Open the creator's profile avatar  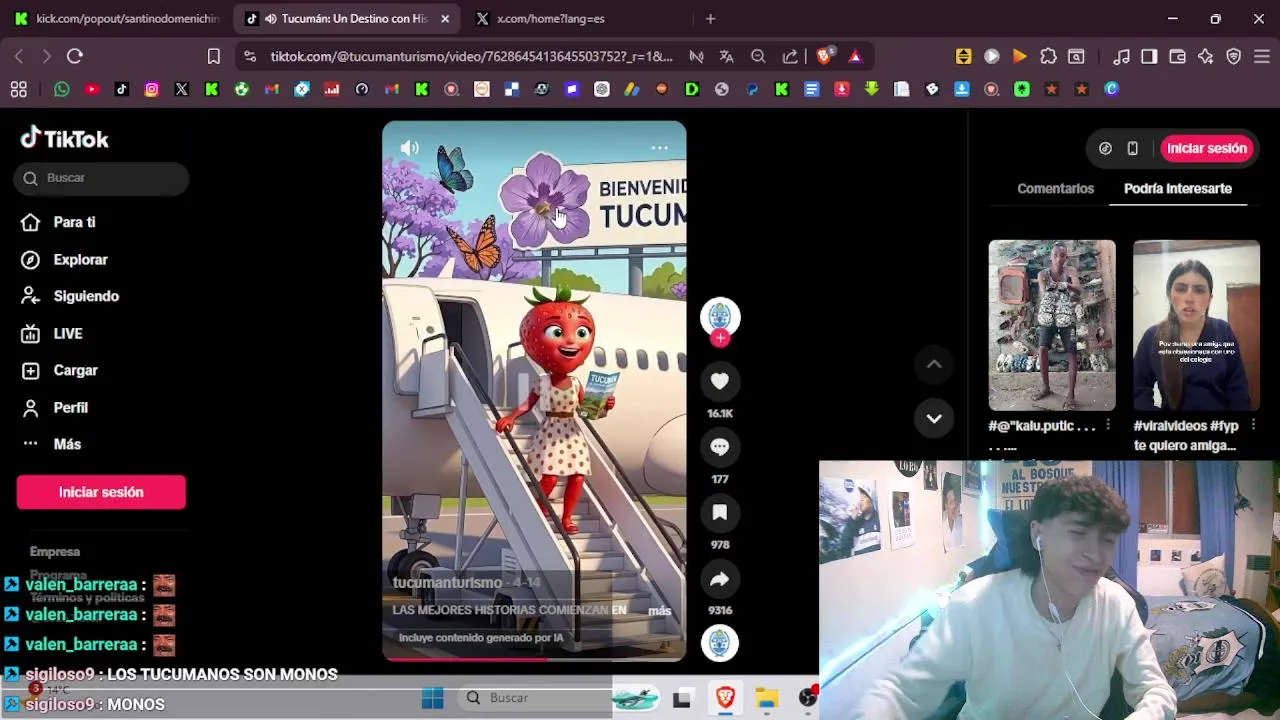[x=719, y=316]
